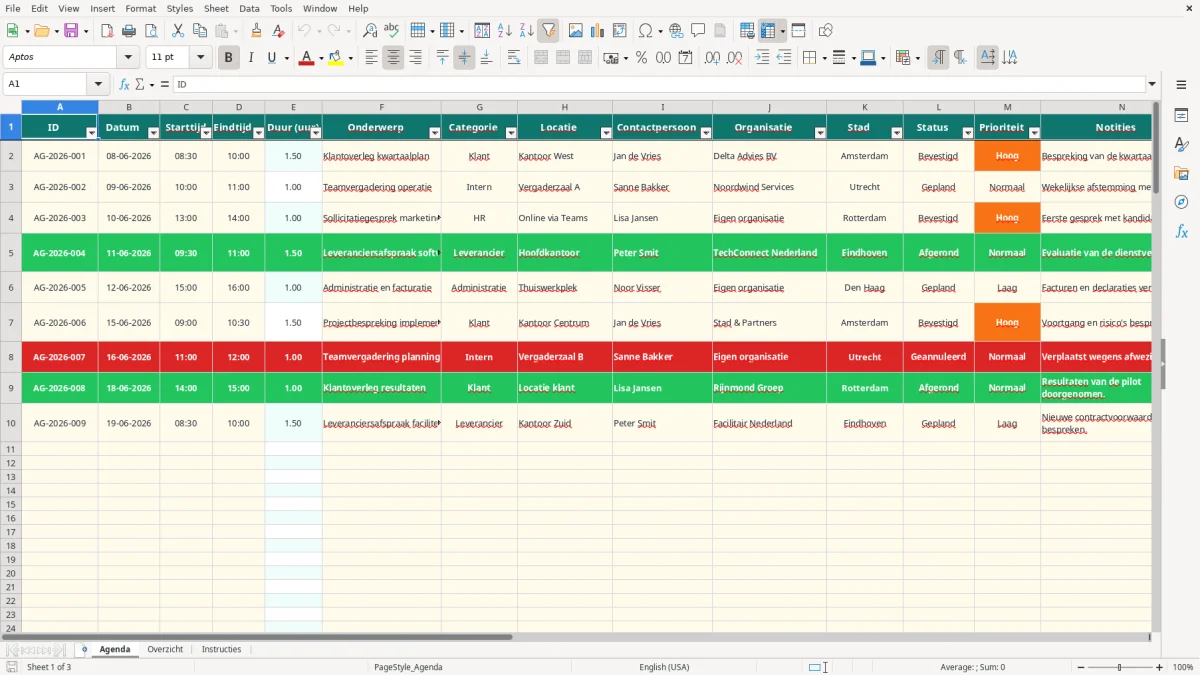Open the filter dropdown for the Stad column

click(x=897, y=133)
